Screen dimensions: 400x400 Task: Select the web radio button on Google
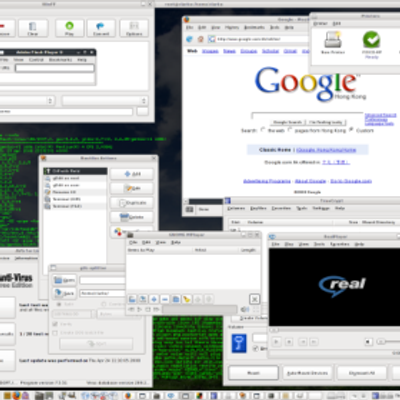pyautogui.click(x=263, y=130)
